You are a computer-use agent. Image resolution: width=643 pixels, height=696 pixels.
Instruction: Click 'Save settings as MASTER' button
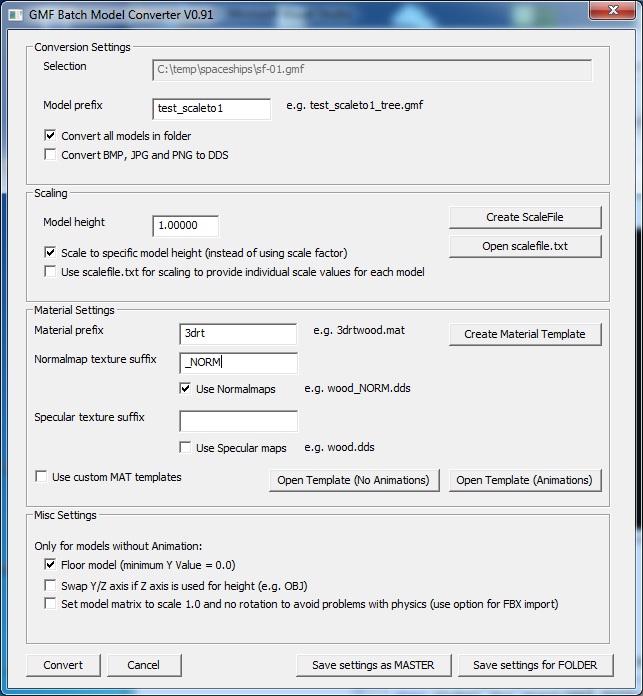373,665
